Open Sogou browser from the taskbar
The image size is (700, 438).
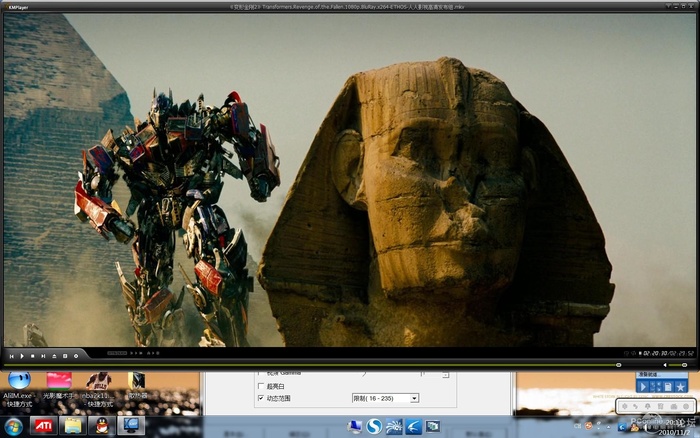coord(374,426)
